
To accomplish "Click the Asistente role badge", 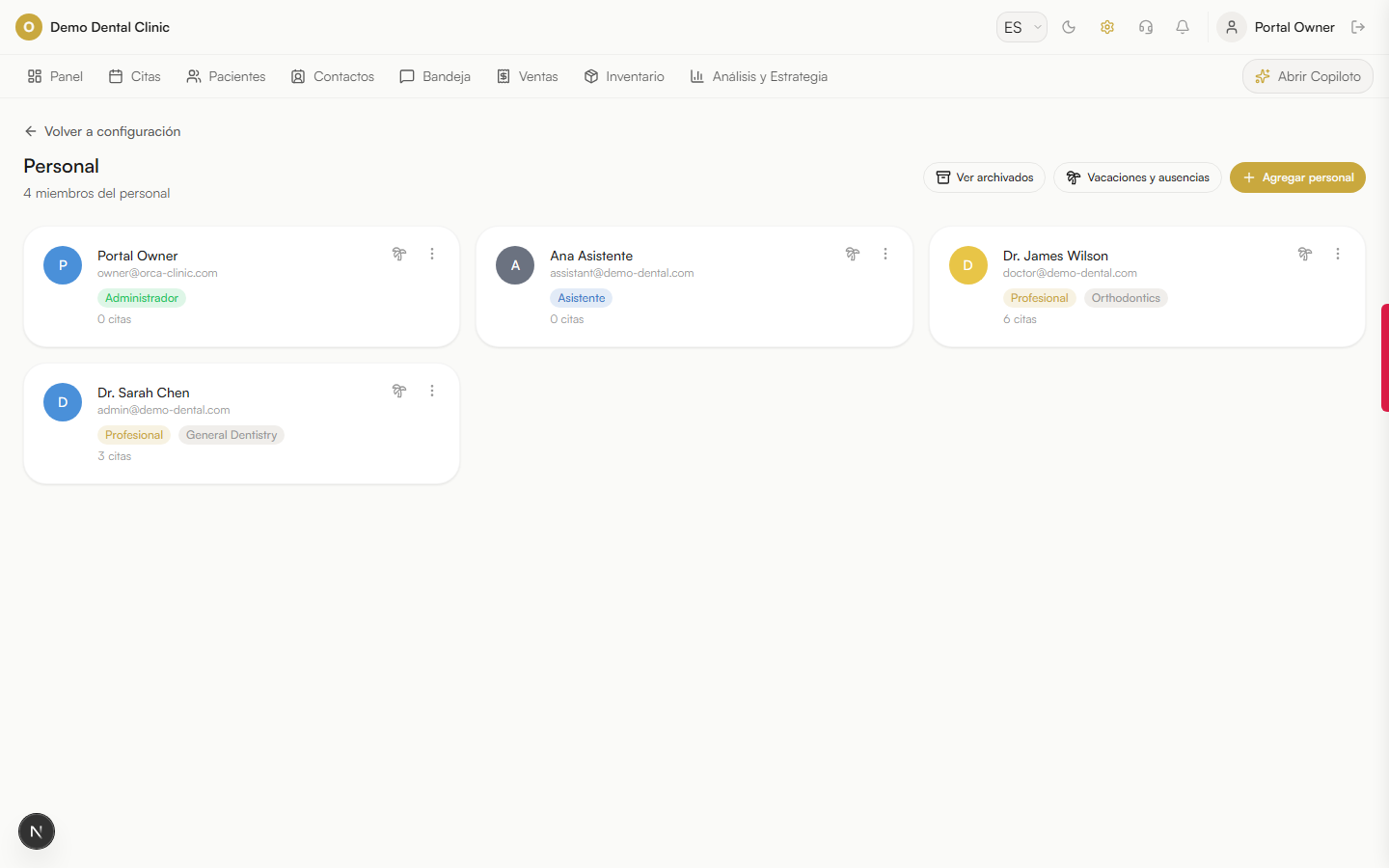I will tap(582, 298).
